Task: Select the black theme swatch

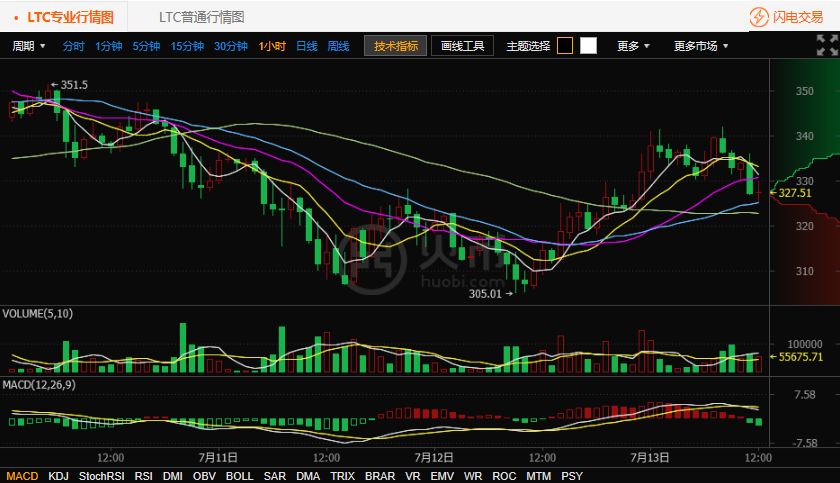Action: click(x=565, y=46)
